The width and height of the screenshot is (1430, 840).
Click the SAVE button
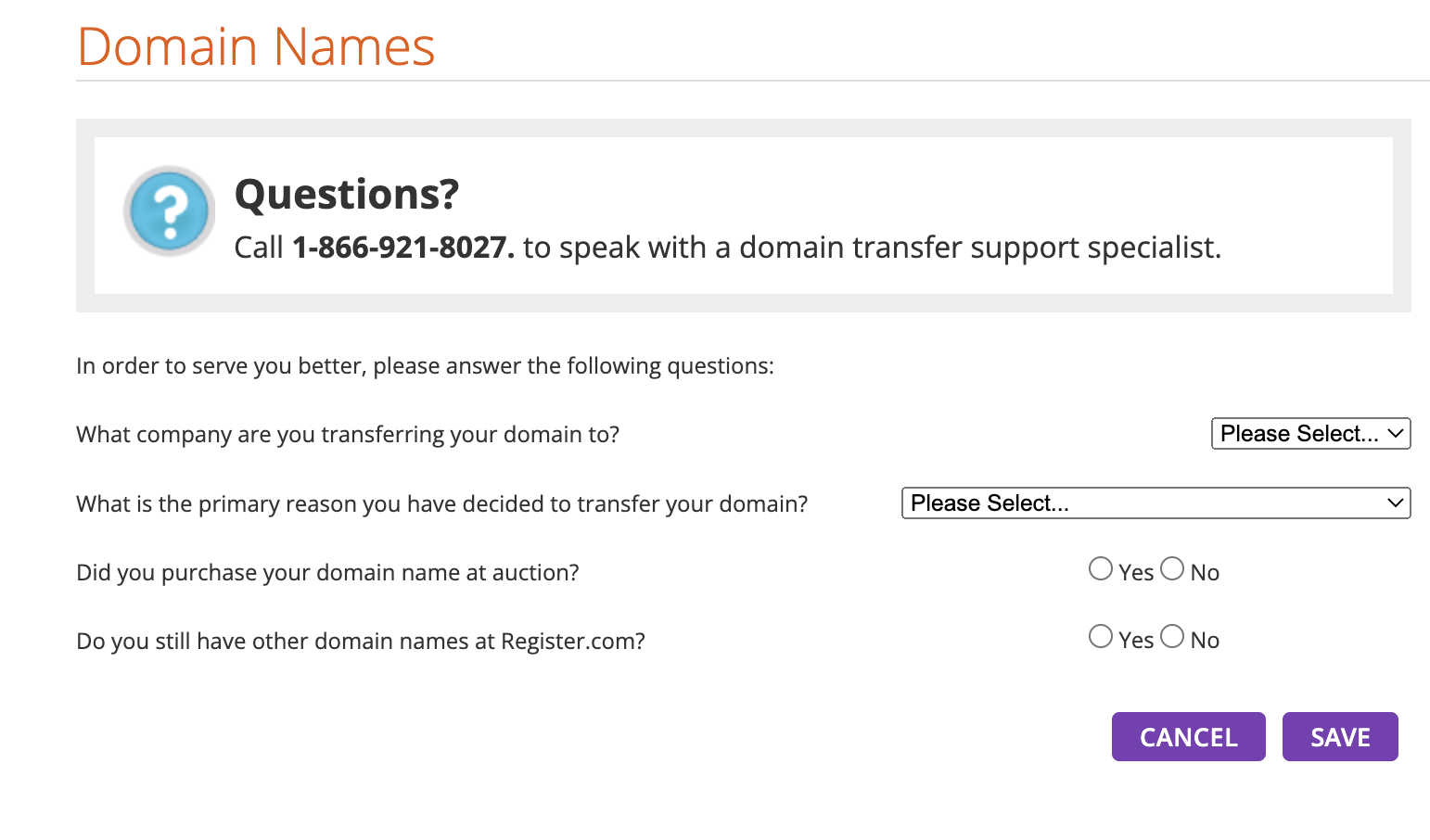pyautogui.click(x=1340, y=737)
